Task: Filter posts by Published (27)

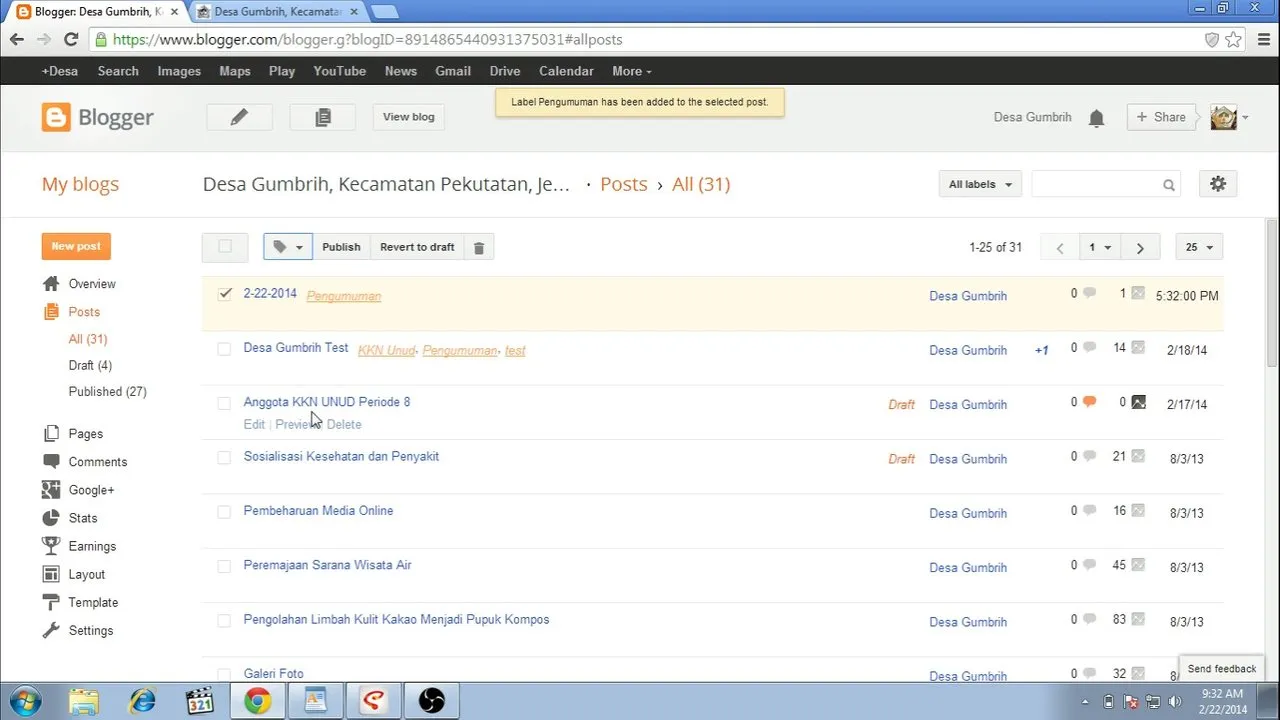Action: (107, 391)
